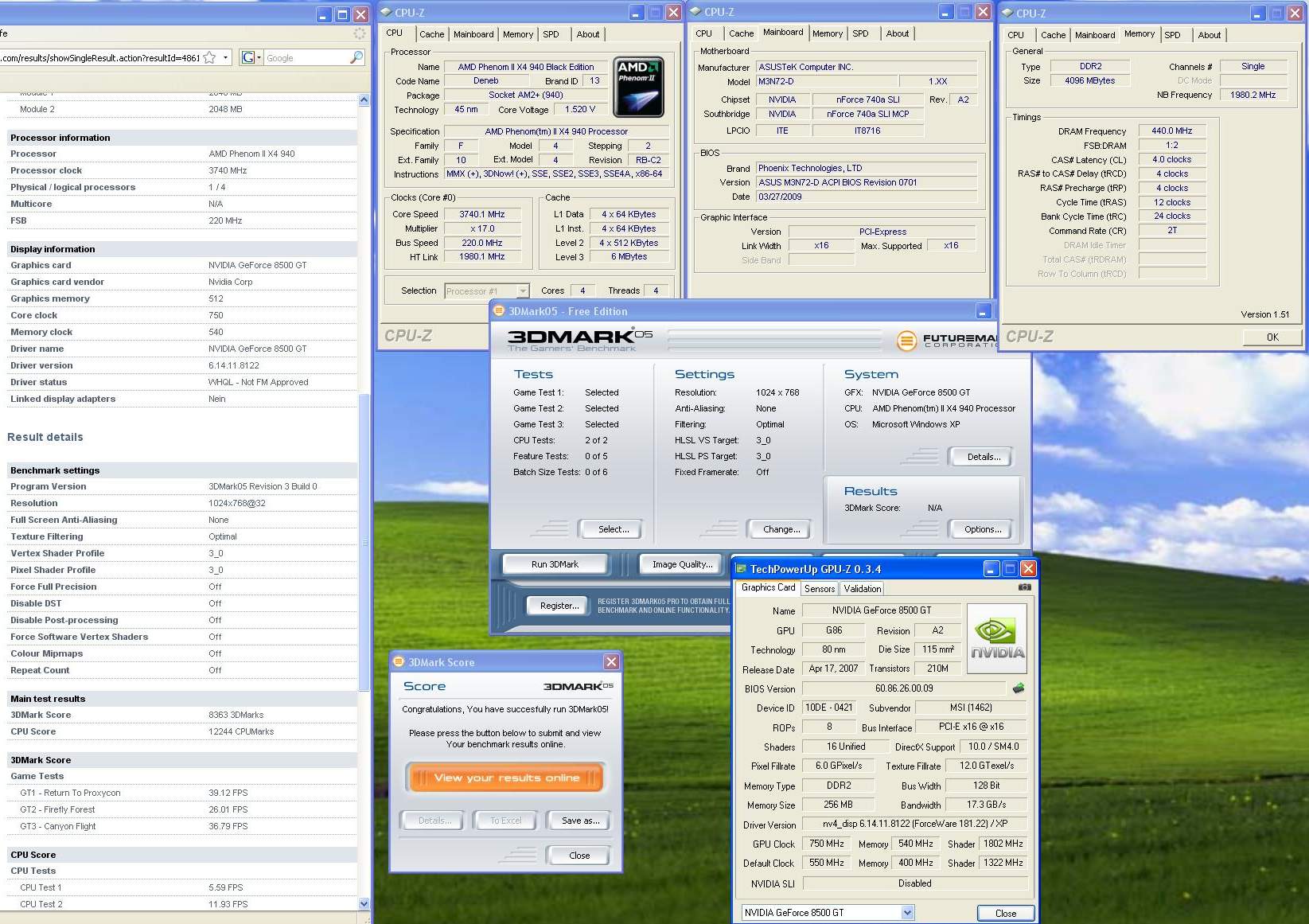Open Image Quality settings in 3DMark05
This screenshot has width=1309, height=924.
682,564
